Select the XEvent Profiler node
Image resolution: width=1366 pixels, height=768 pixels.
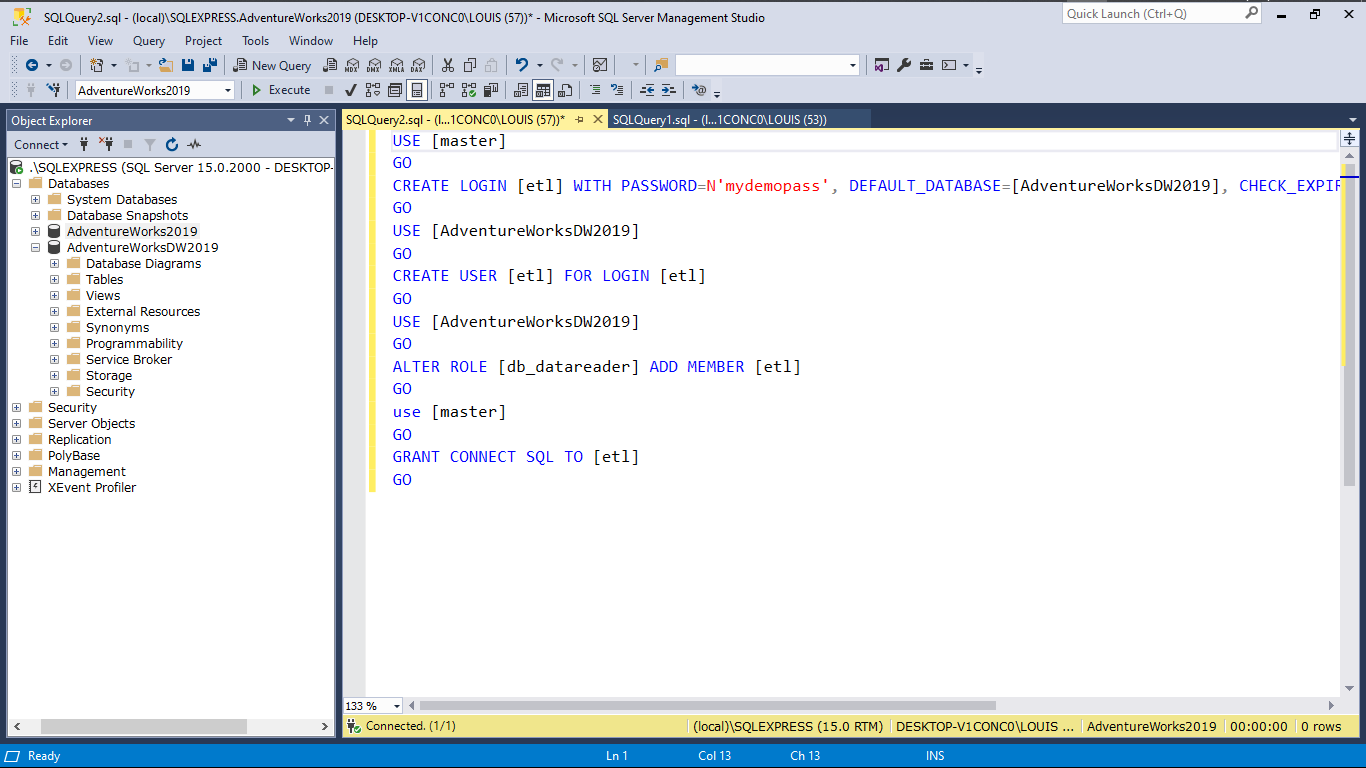tap(92, 487)
